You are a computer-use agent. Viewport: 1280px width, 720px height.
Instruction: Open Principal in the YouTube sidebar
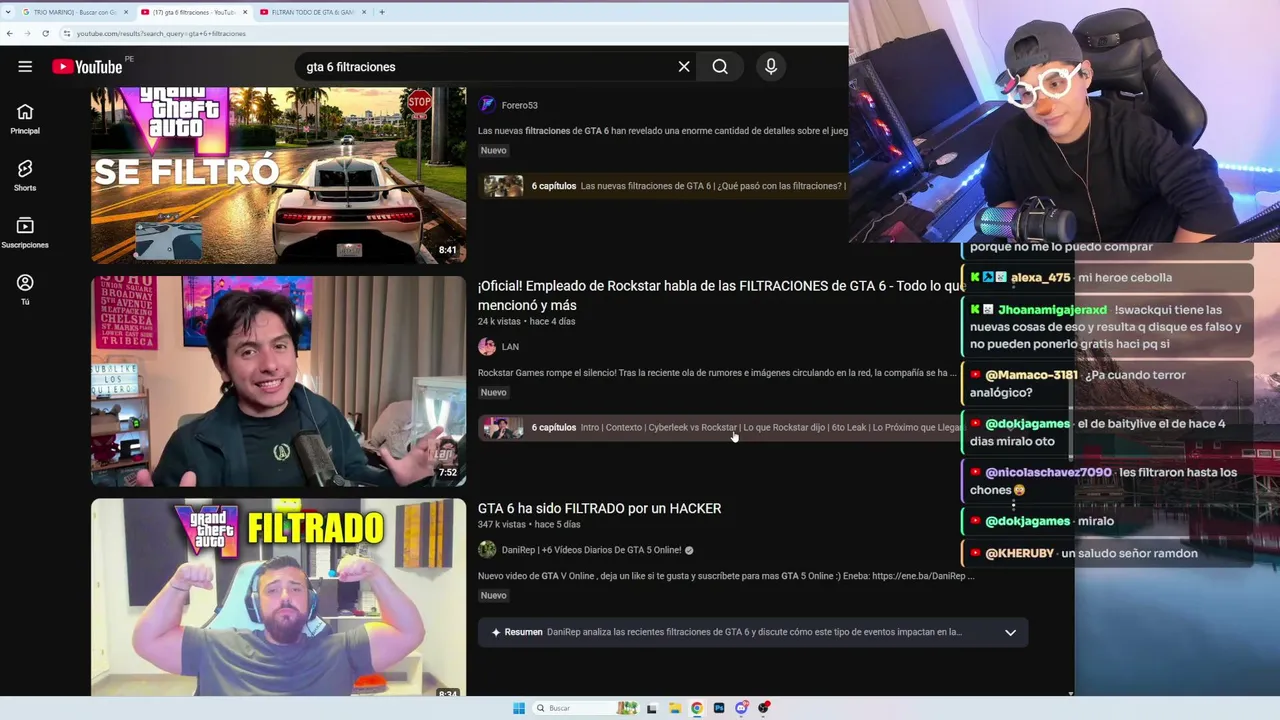pos(25,119)
